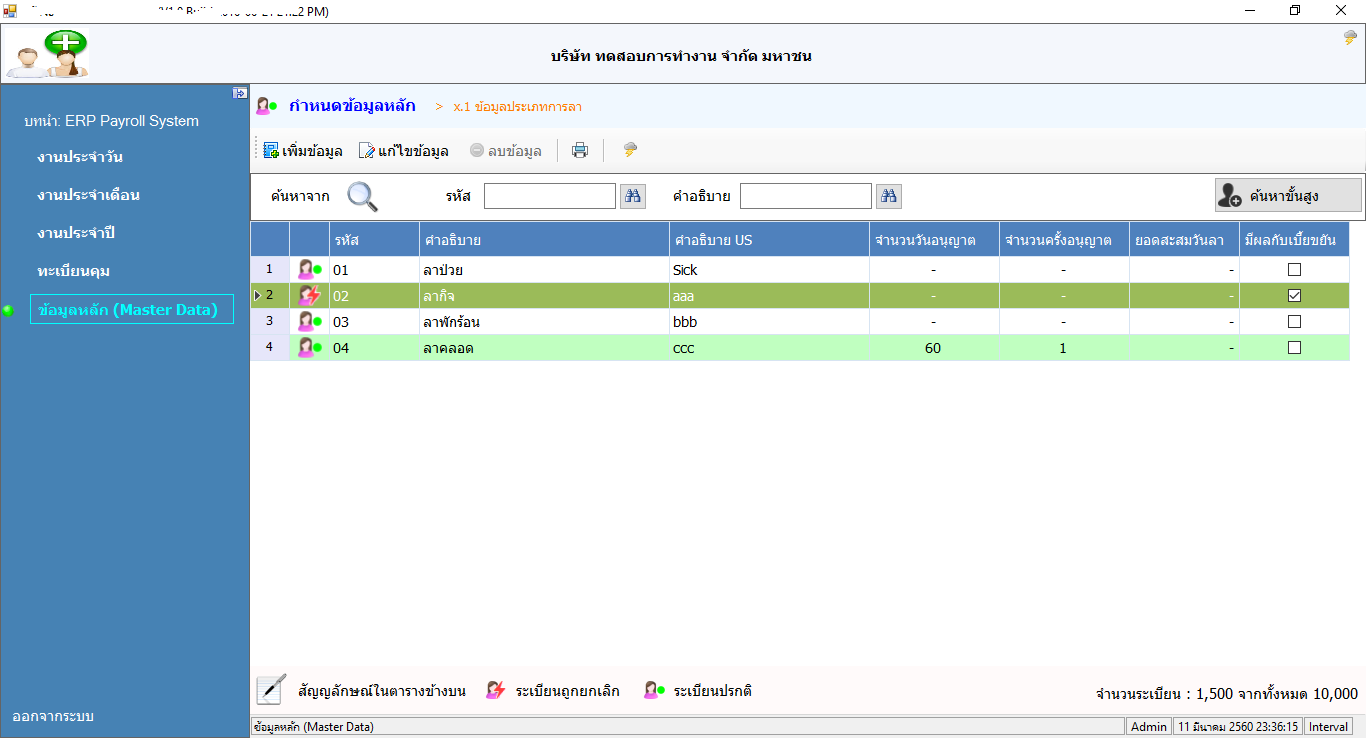The height and width of the screenshot is (738, 1366).
Task: Check the checkbox for row 01 ลาป่วย
Action: point(1294,270)
